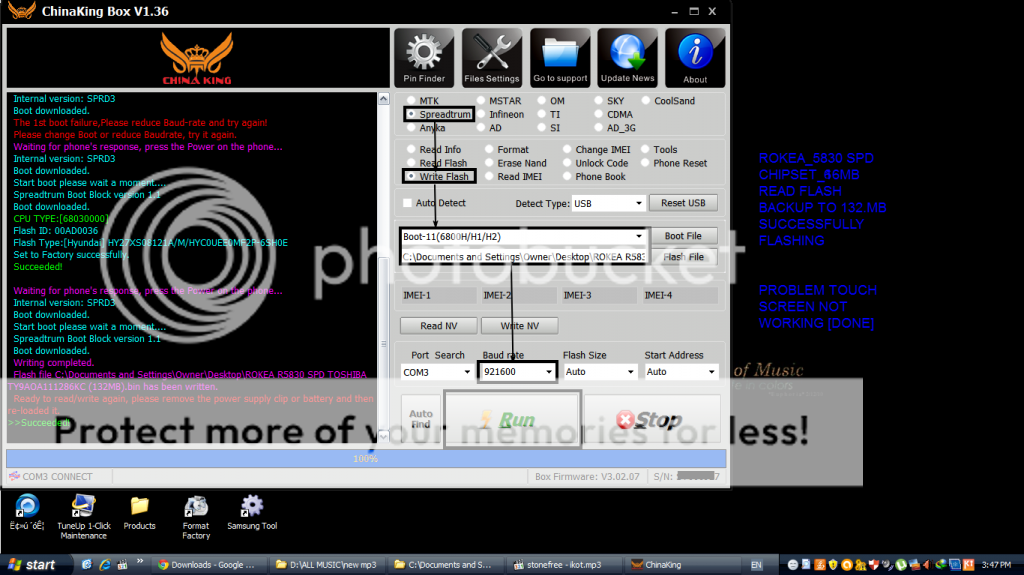
Task: Expand the Boot-11(6800H/H1/H2) boot dropdown
Action: pos(639,237)
